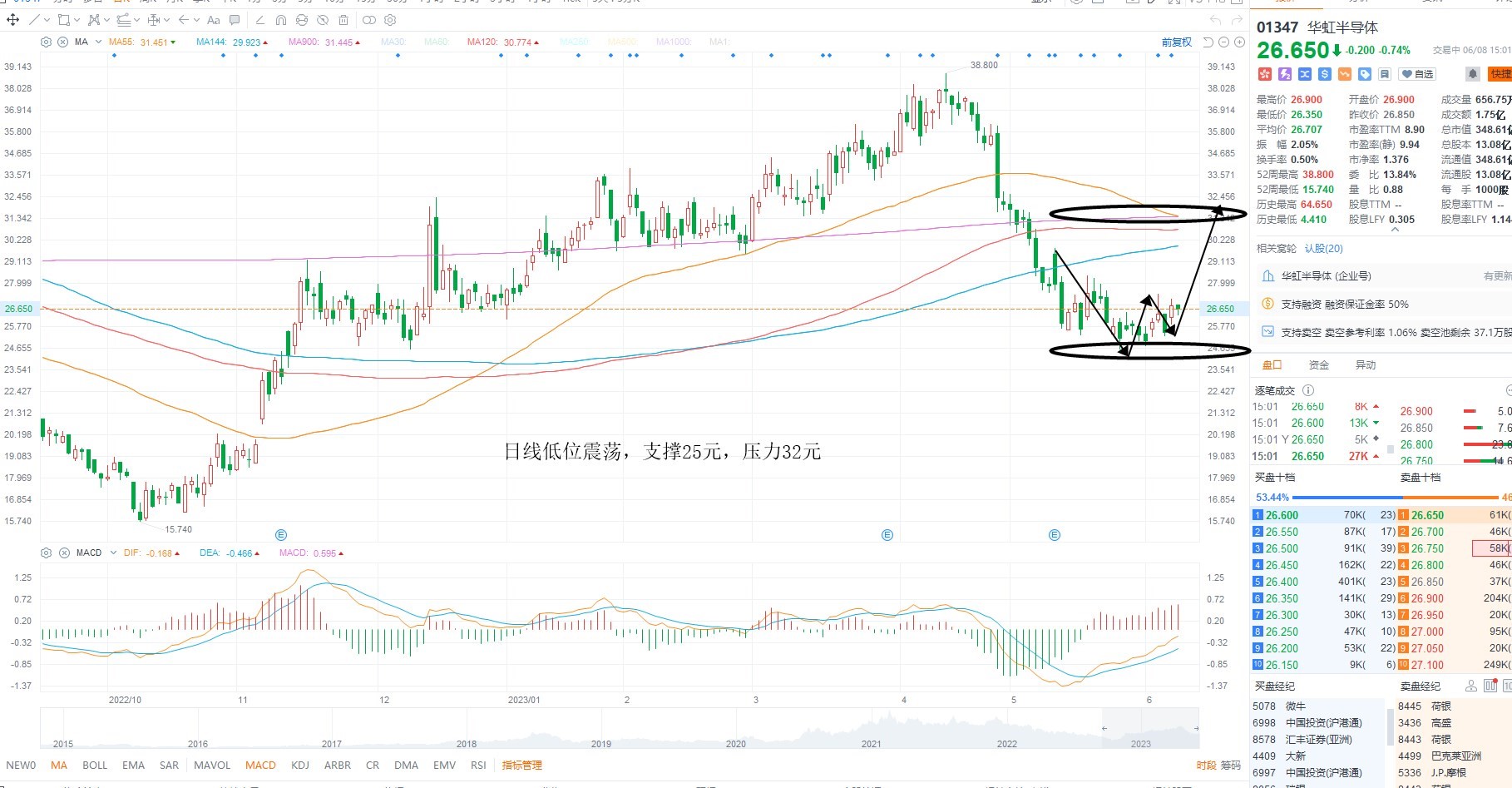
Task: Hide drawings using the crossed-eye icon
Action: [x=323, y=20]
